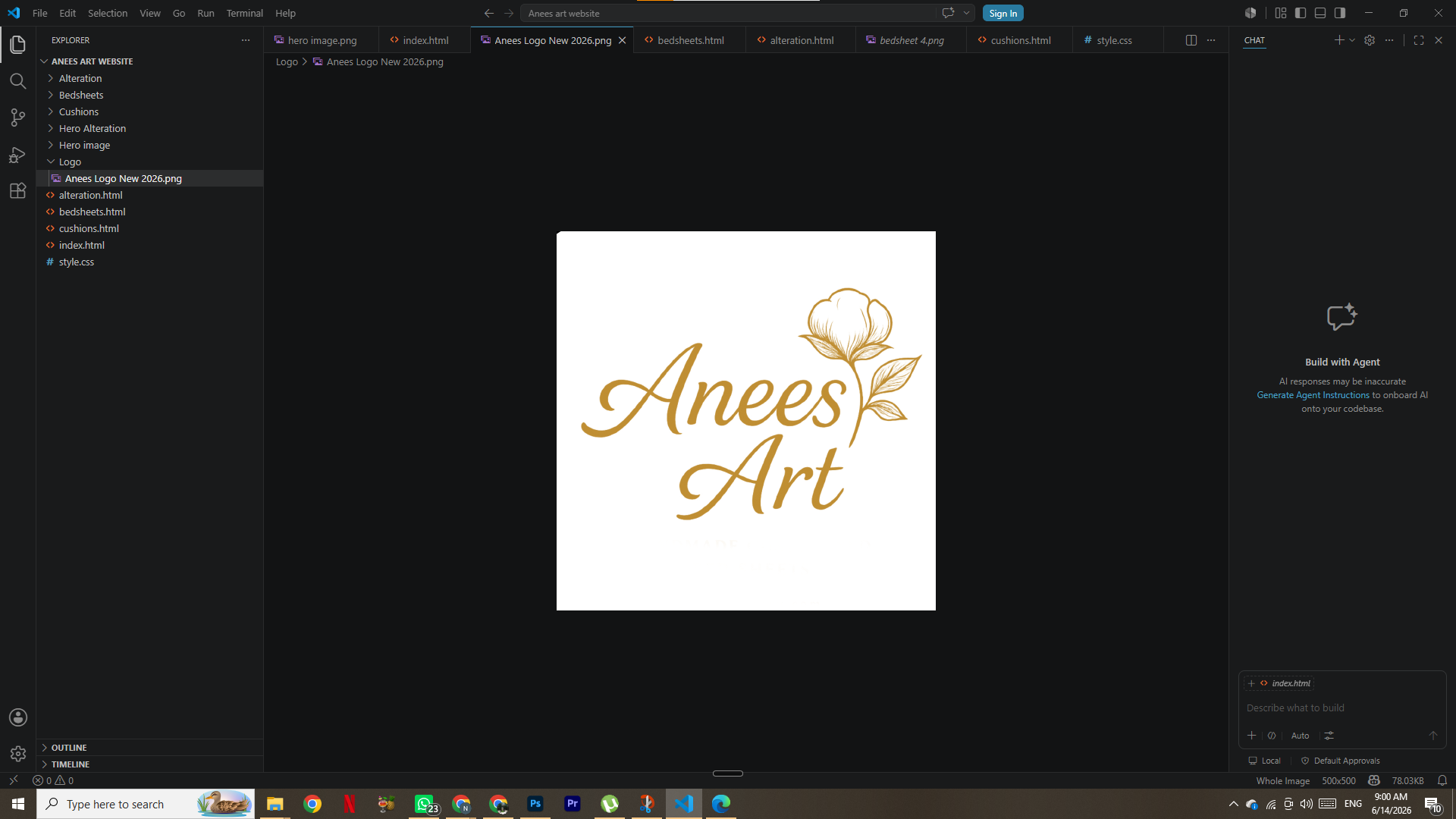Open Microsoft Edge from the taskbar
The image size is (1456, 819).
coord(720,803)
